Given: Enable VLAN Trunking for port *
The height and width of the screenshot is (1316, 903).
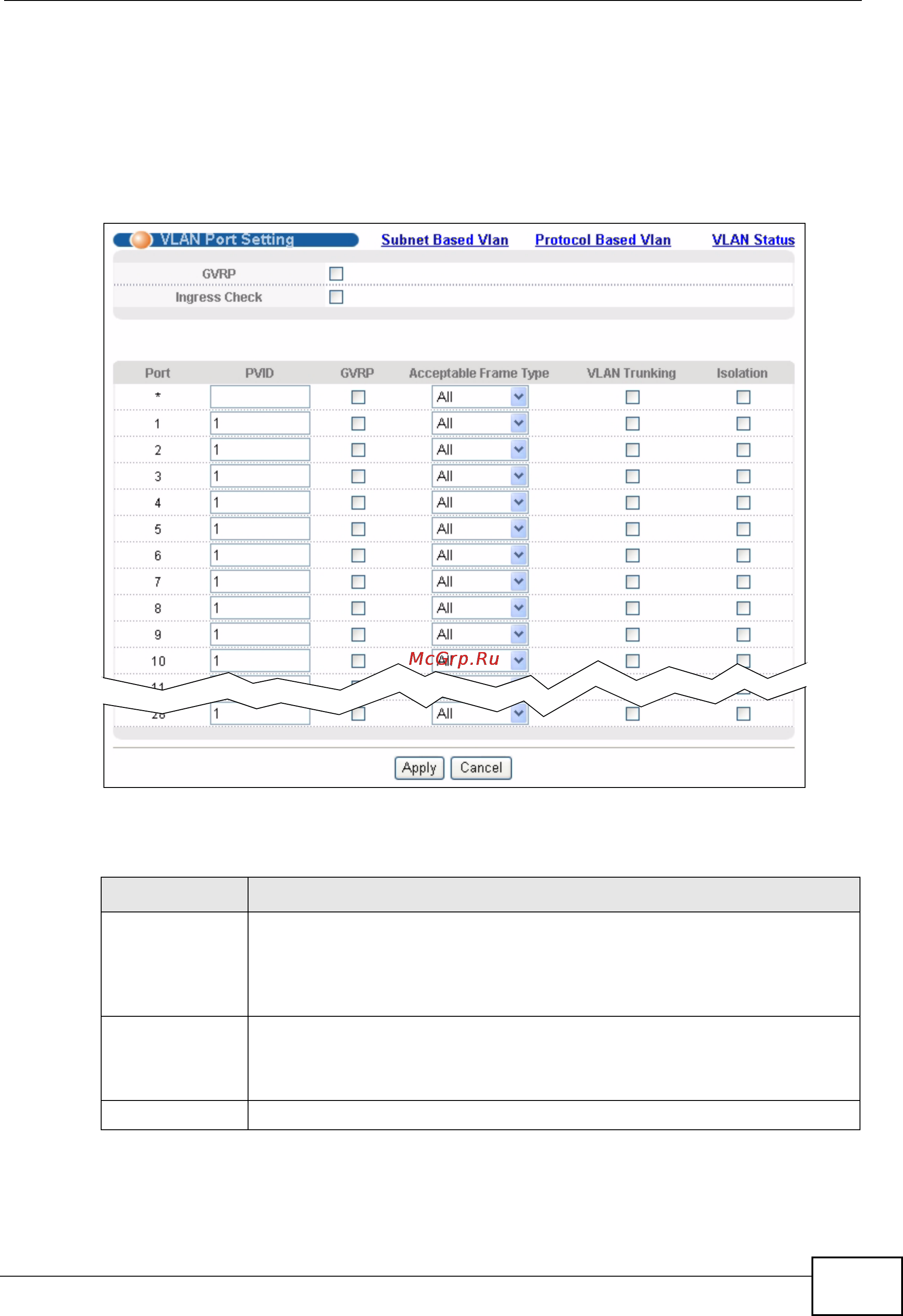Looking at the screenshot, I should point(632,397).
